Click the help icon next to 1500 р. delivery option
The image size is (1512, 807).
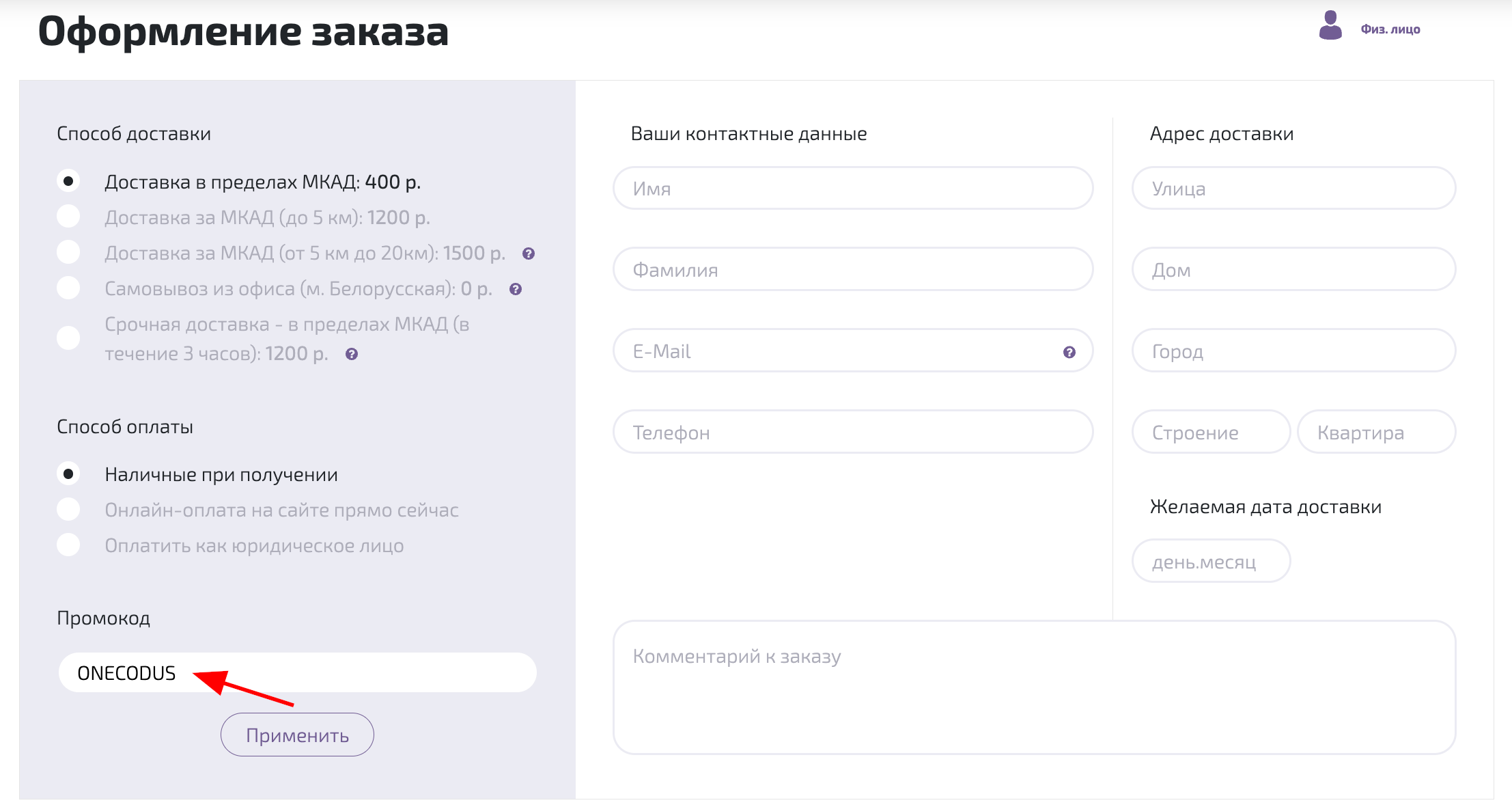pyautogui.click(x=528, y=252)
